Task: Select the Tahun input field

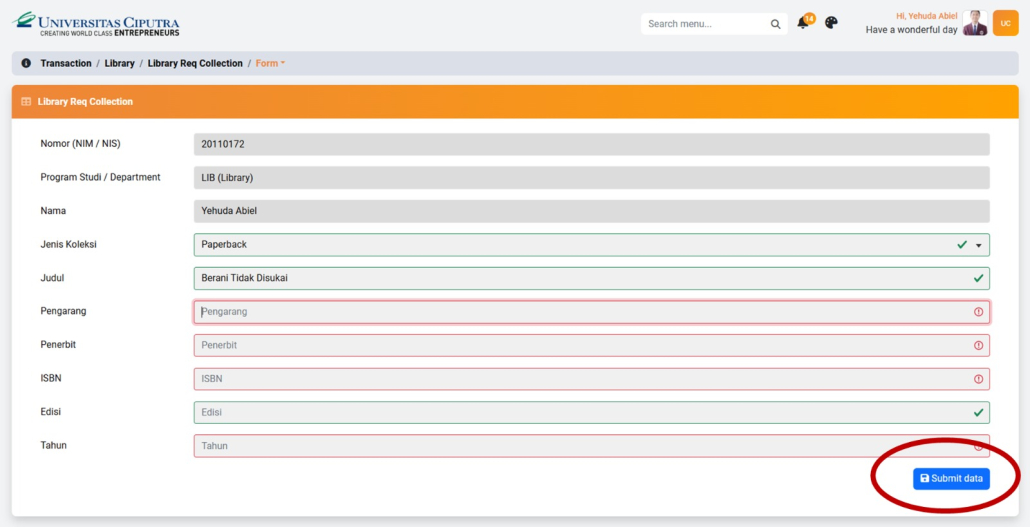Action: pos(580,446)
